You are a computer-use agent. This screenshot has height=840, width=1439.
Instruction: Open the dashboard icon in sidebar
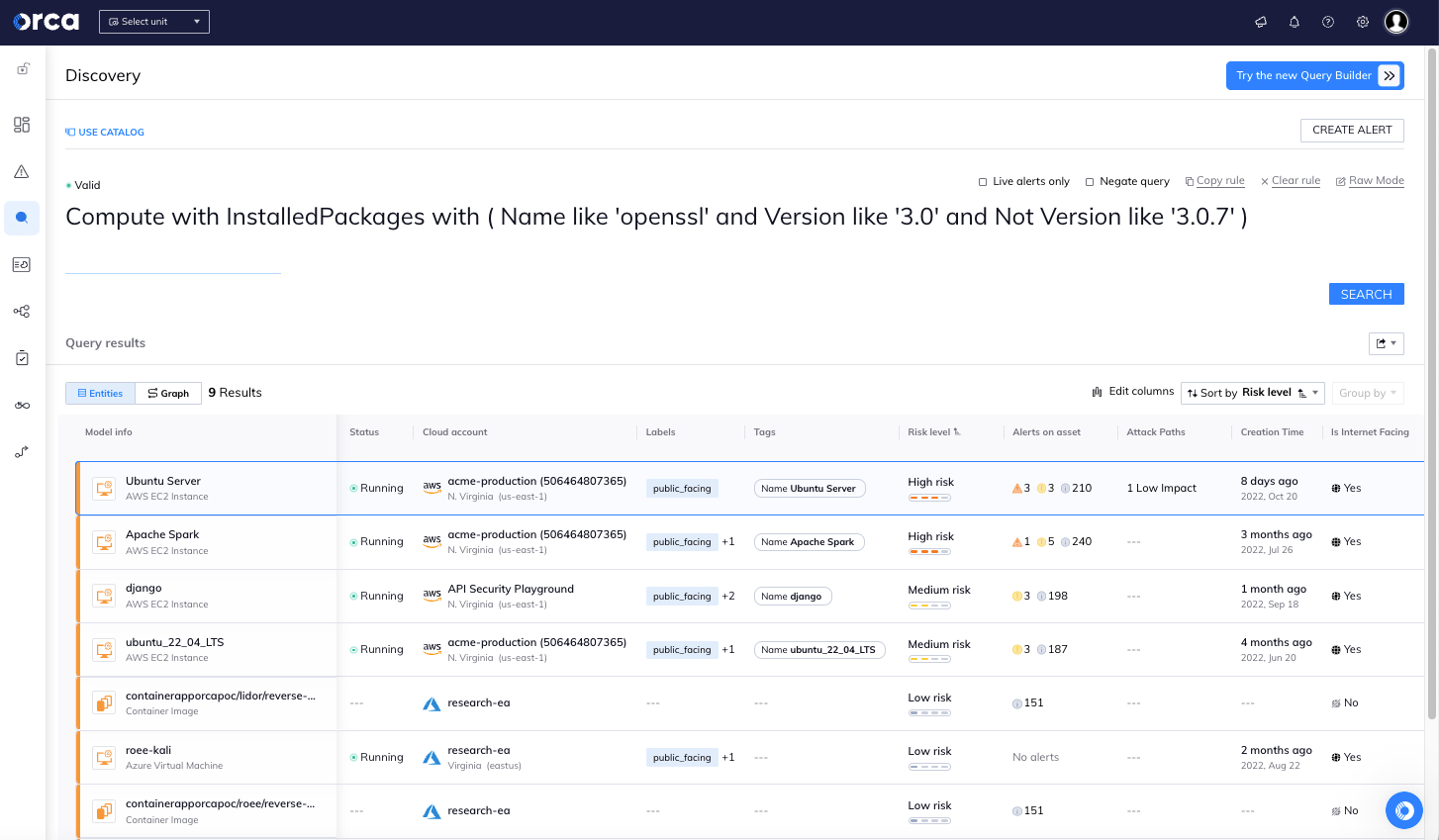click(22, 125)
